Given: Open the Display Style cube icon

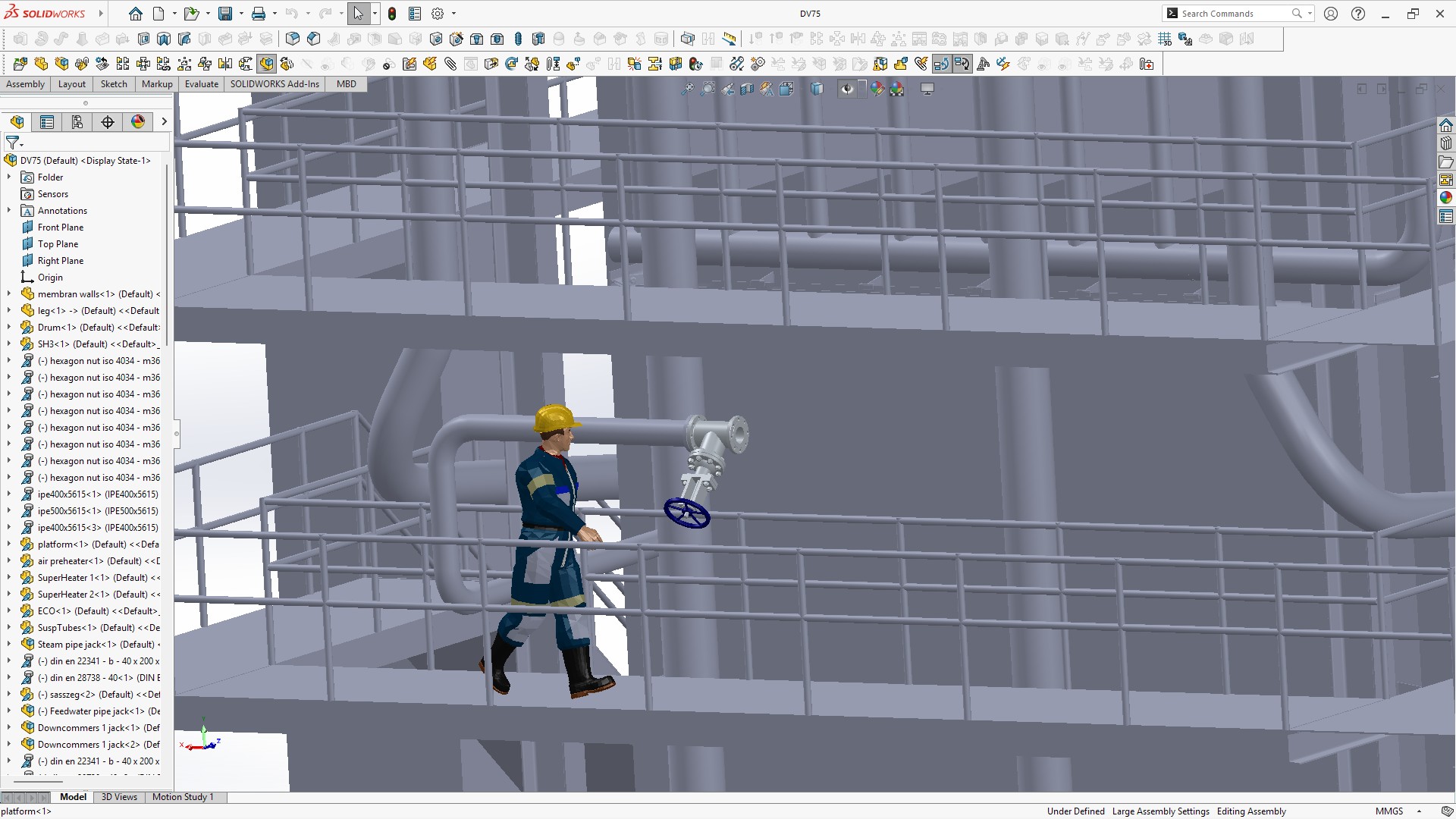Looking at the screenshot, I should pos(817,89).
